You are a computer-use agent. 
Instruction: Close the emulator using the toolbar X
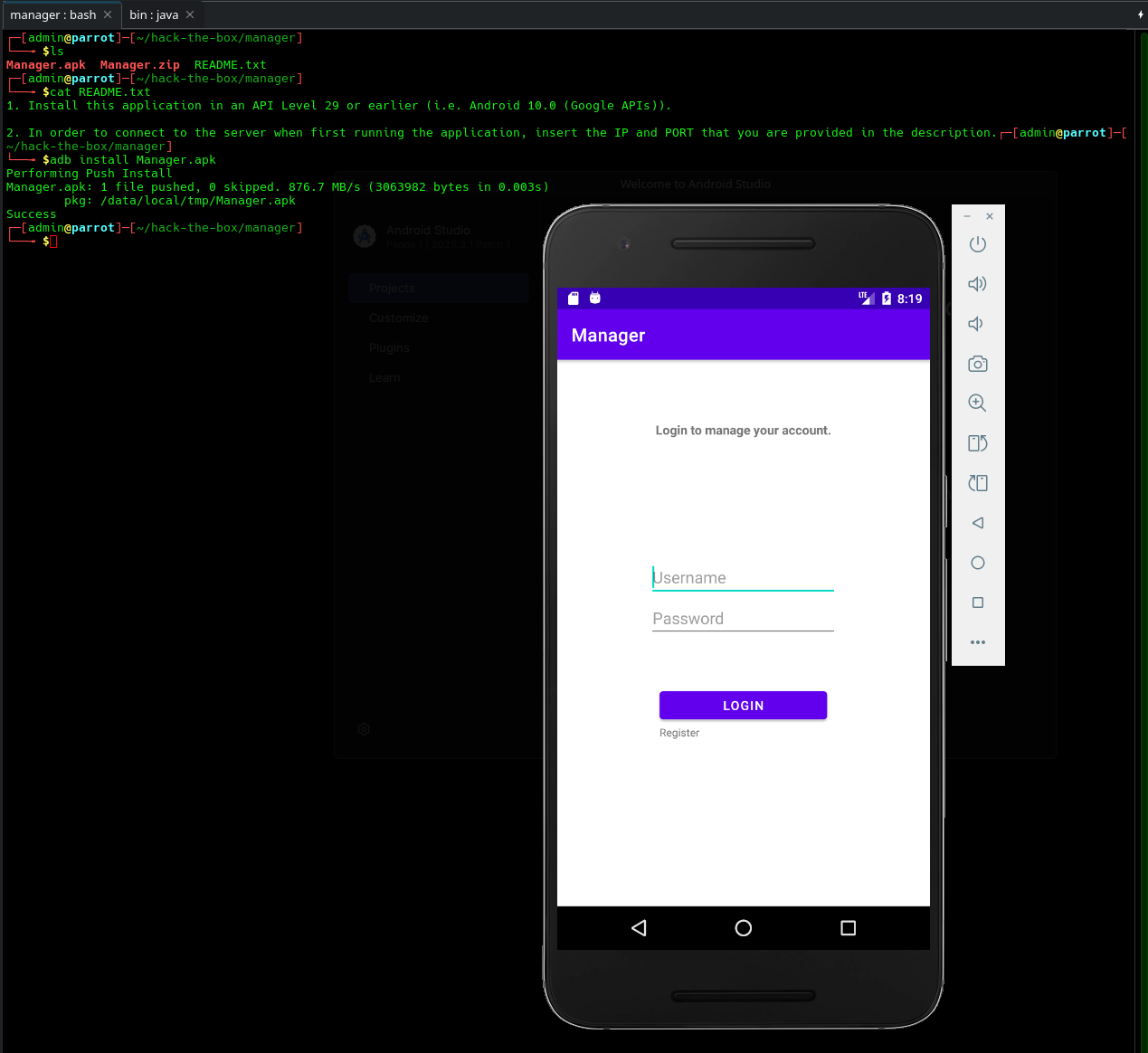990,216
